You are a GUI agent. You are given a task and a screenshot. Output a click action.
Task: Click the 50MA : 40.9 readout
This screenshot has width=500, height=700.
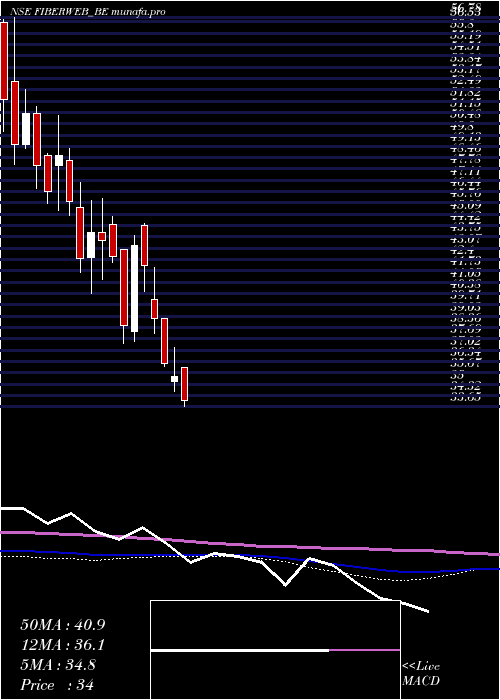(x=62, y=625)
